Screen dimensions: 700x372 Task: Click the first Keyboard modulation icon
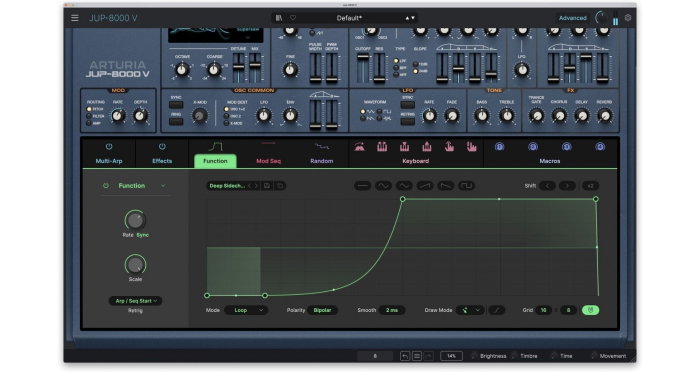click(359, 146)
